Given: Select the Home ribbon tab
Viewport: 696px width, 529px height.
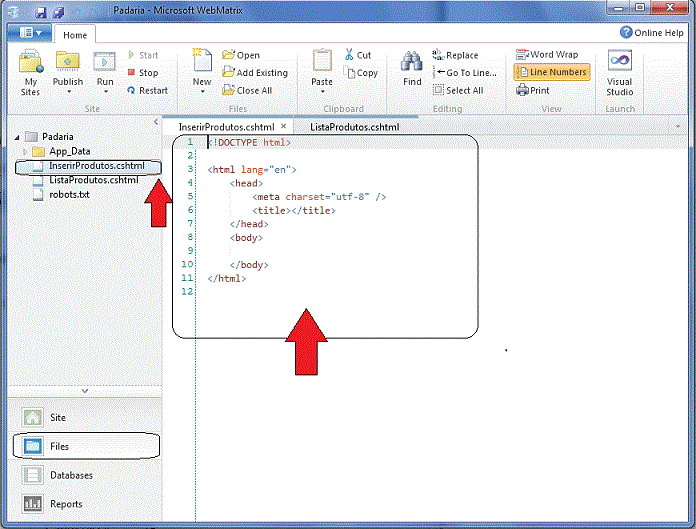Looking at the screenshot, I should 75,35.
